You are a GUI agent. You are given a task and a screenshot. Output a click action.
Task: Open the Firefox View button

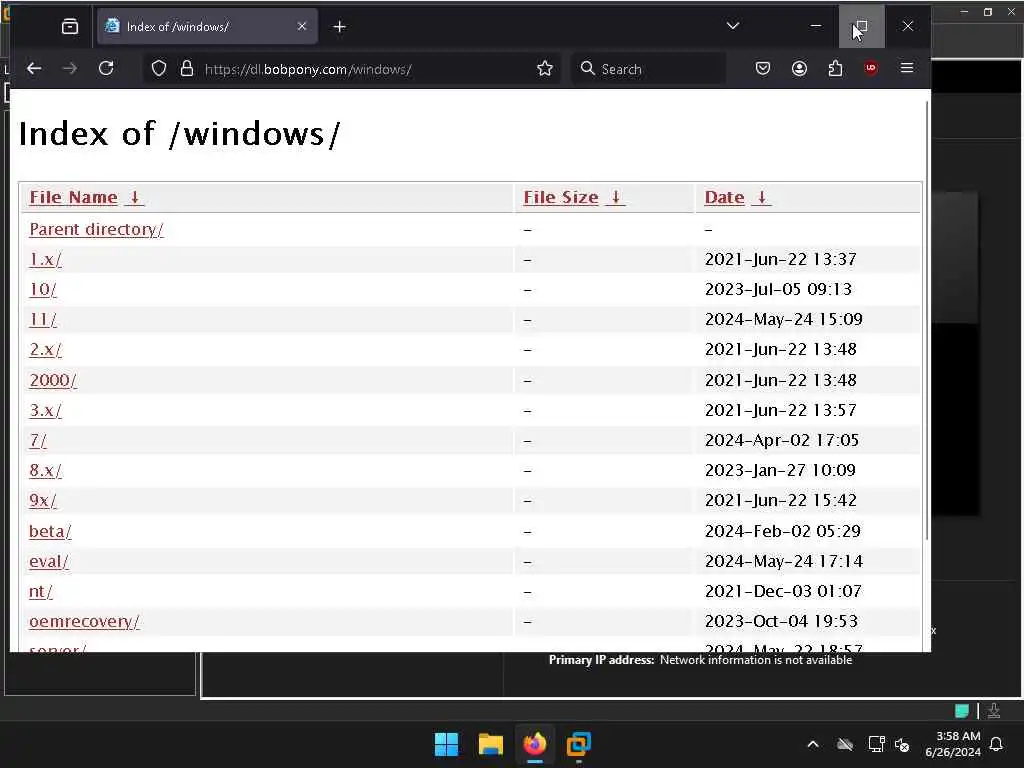[70, 27]
